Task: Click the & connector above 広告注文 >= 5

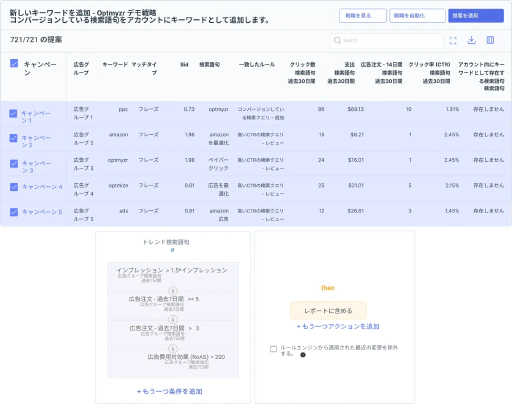Action: [x=173, y=291]
